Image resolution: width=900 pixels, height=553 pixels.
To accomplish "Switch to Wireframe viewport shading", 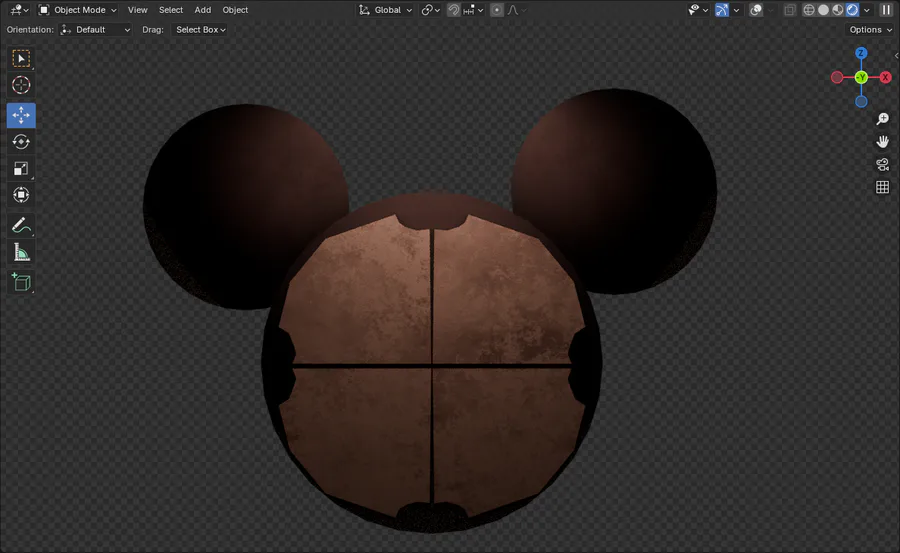I will tap(809, 10).
